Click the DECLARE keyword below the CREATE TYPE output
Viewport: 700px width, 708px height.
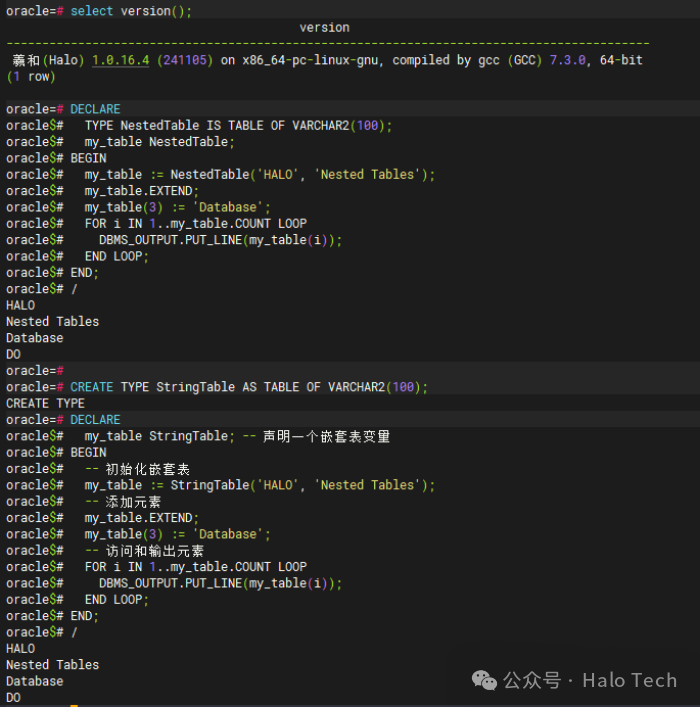95,420
